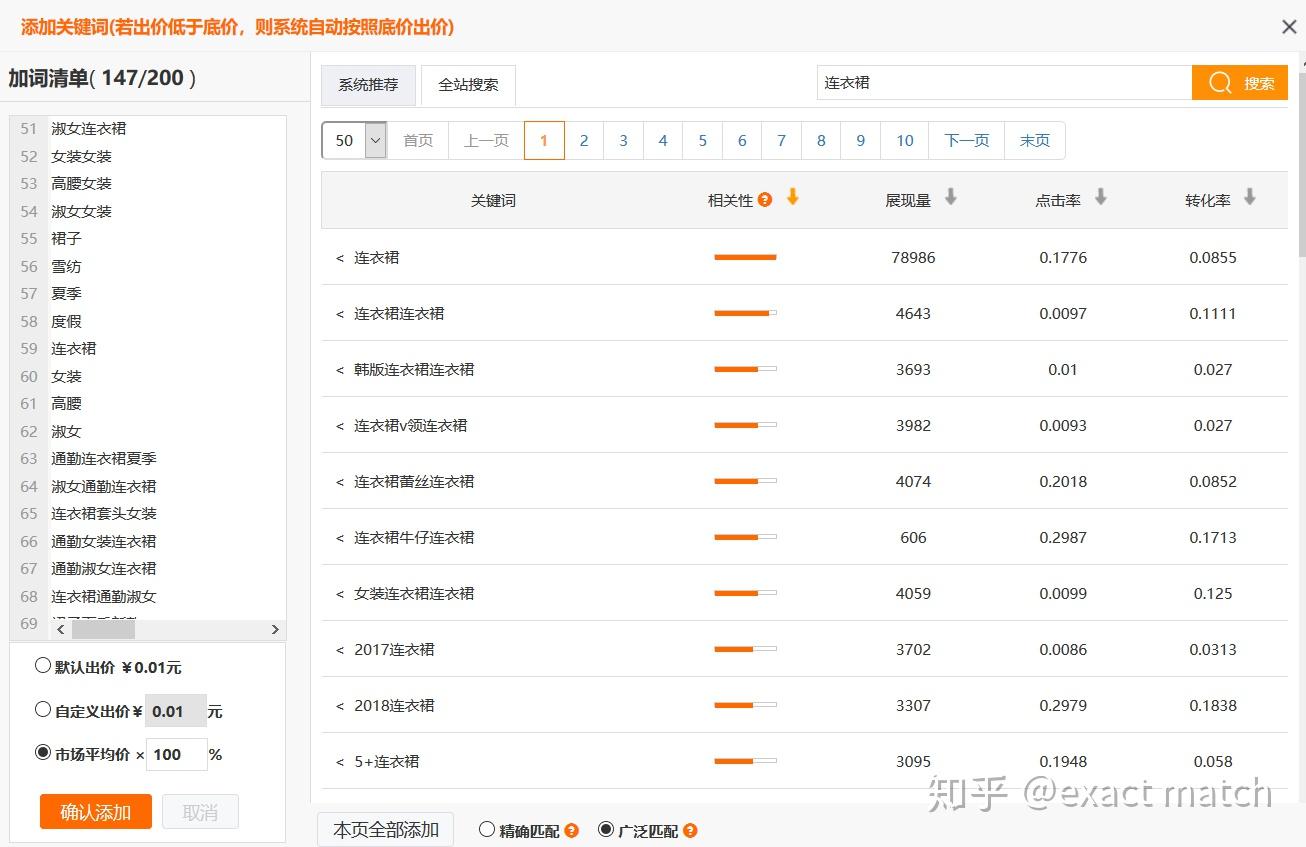Select 雪纺 in added list

pos(66,267)
